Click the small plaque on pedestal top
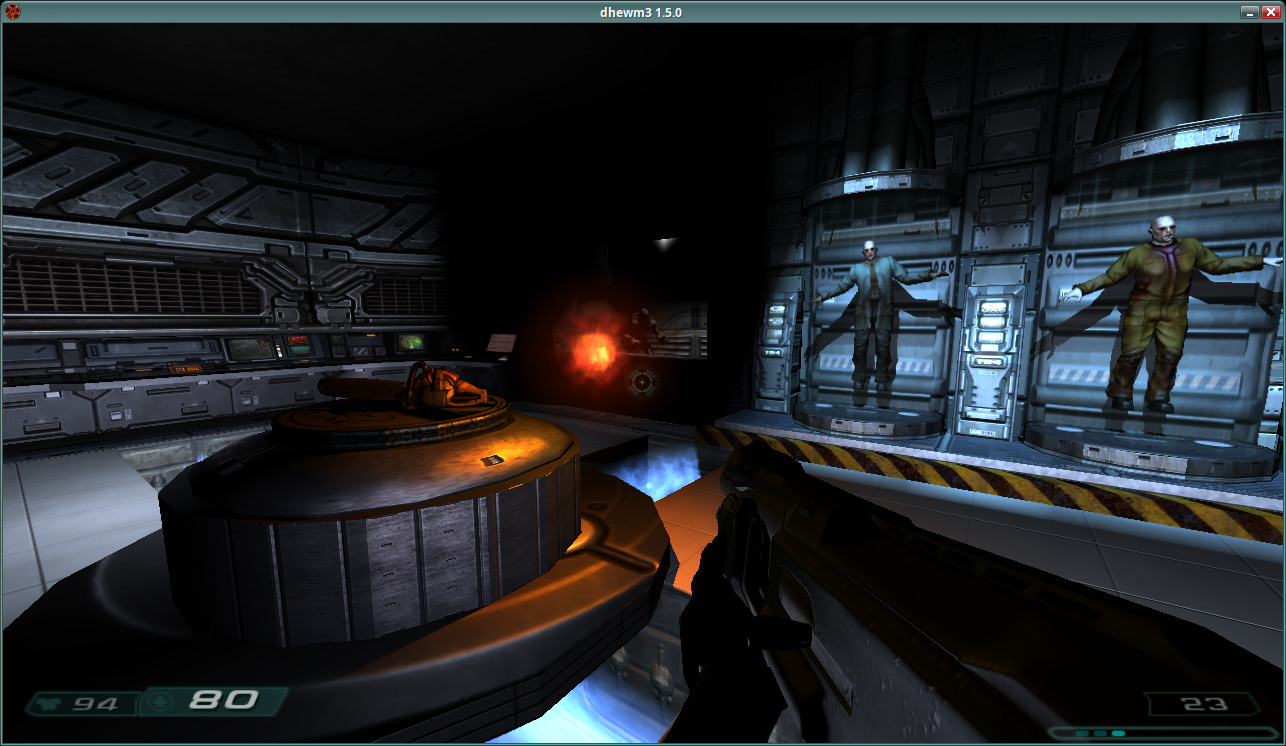Screen dimensions: 1286x746 491,460
